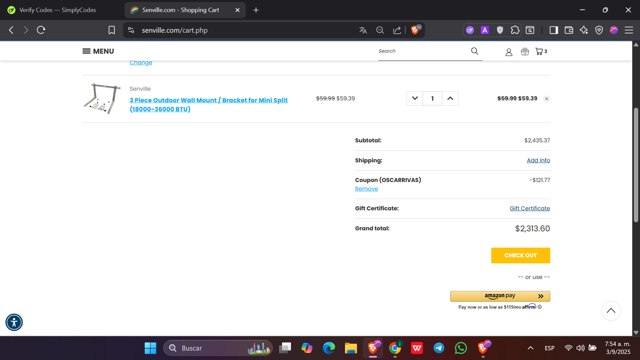Open the zoom level icon
The height and width of the screenshot is (360, 640).
point(380,30)
